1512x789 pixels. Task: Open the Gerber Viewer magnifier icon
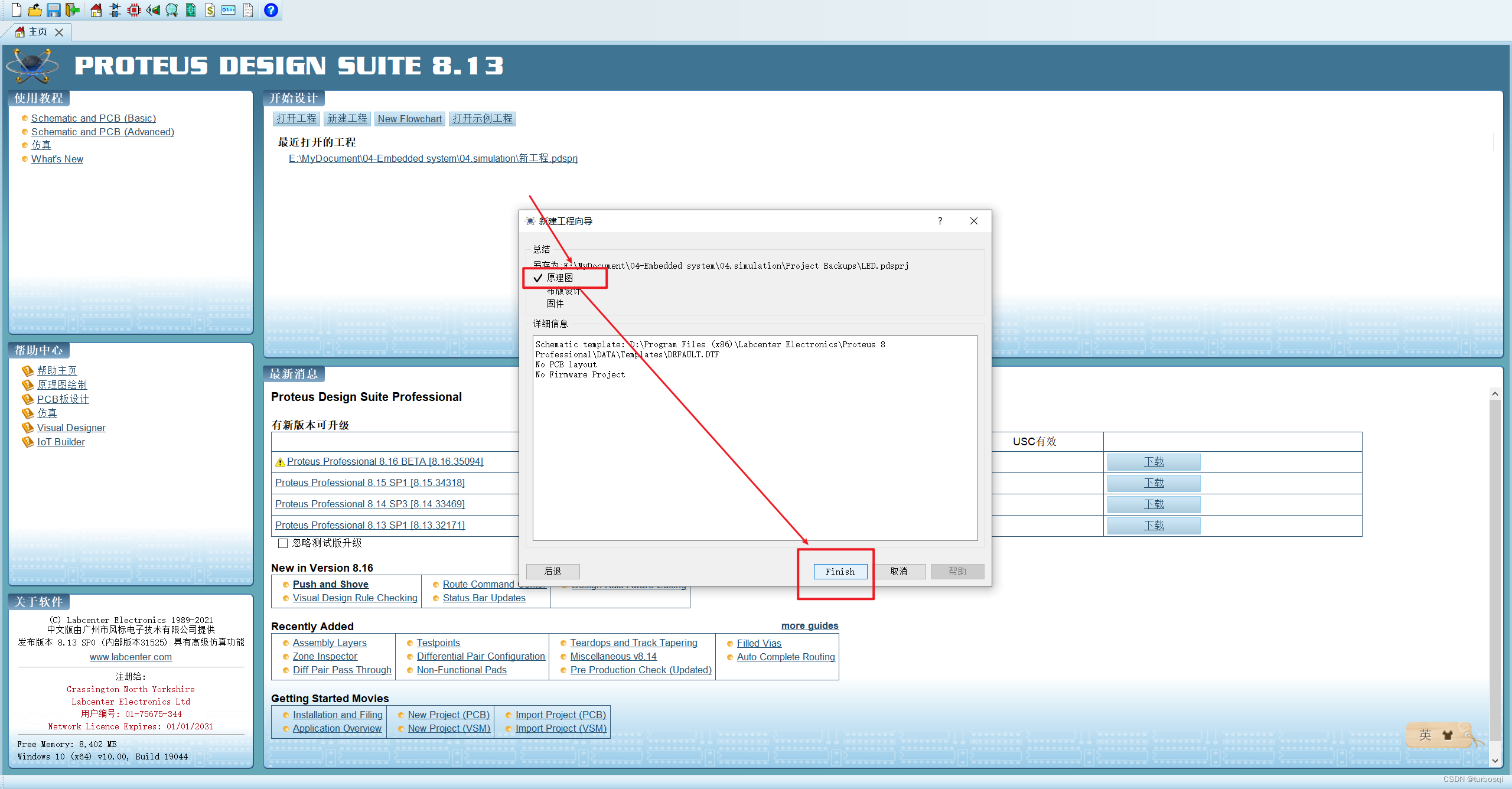click(172, 10)
